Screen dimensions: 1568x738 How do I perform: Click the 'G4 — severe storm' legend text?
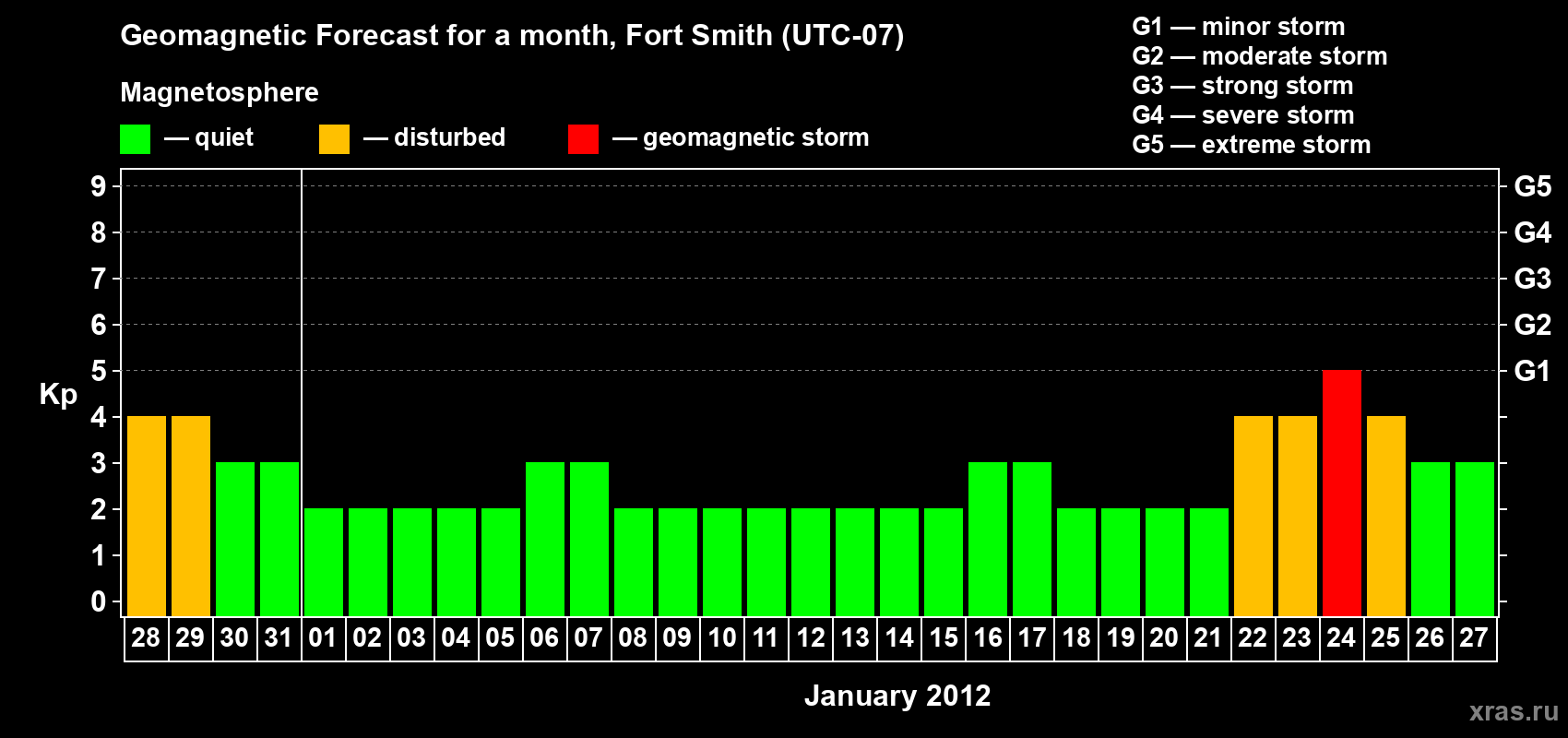point(1243,115)
